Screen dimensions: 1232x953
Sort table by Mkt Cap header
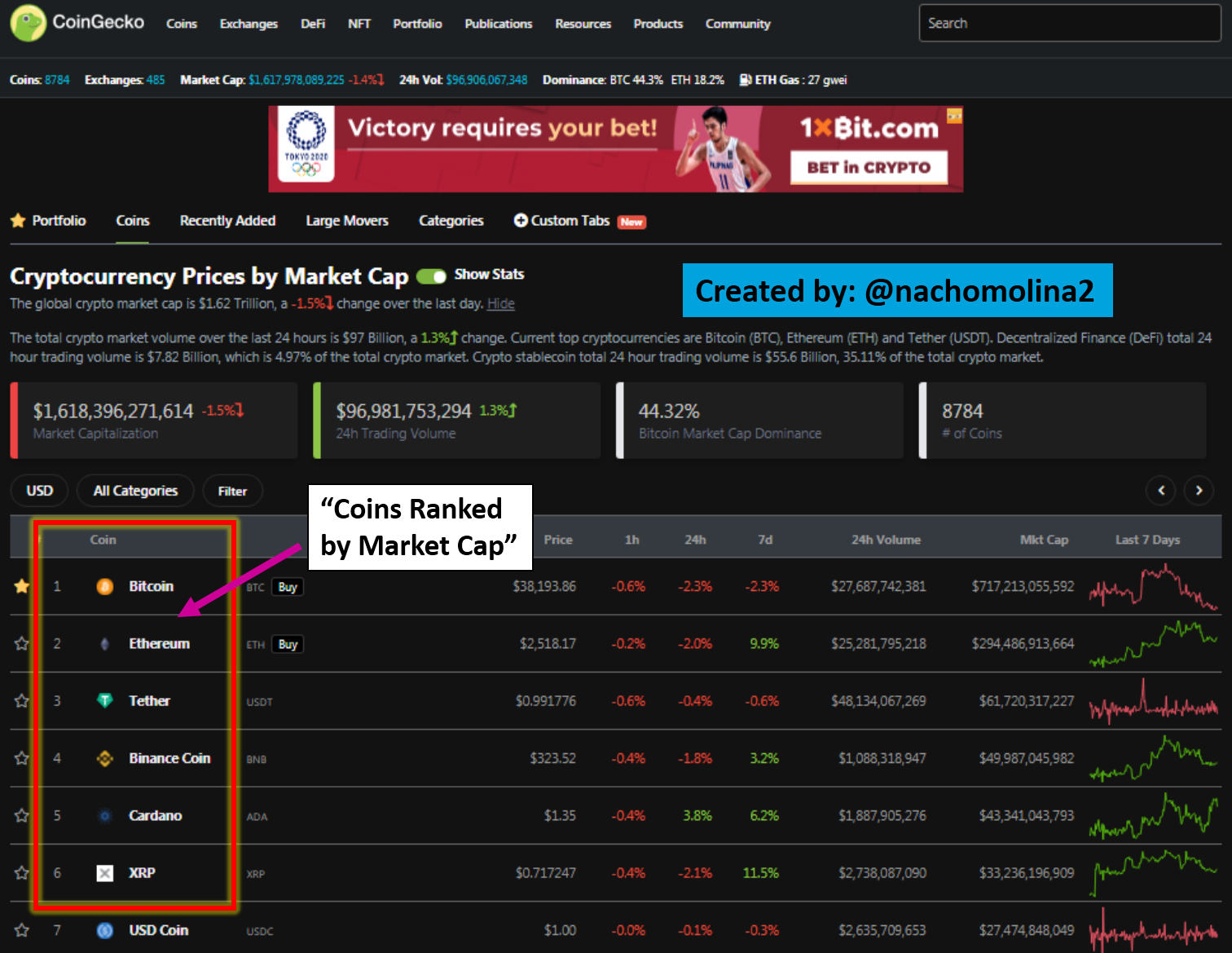(x=1045, y=540)
